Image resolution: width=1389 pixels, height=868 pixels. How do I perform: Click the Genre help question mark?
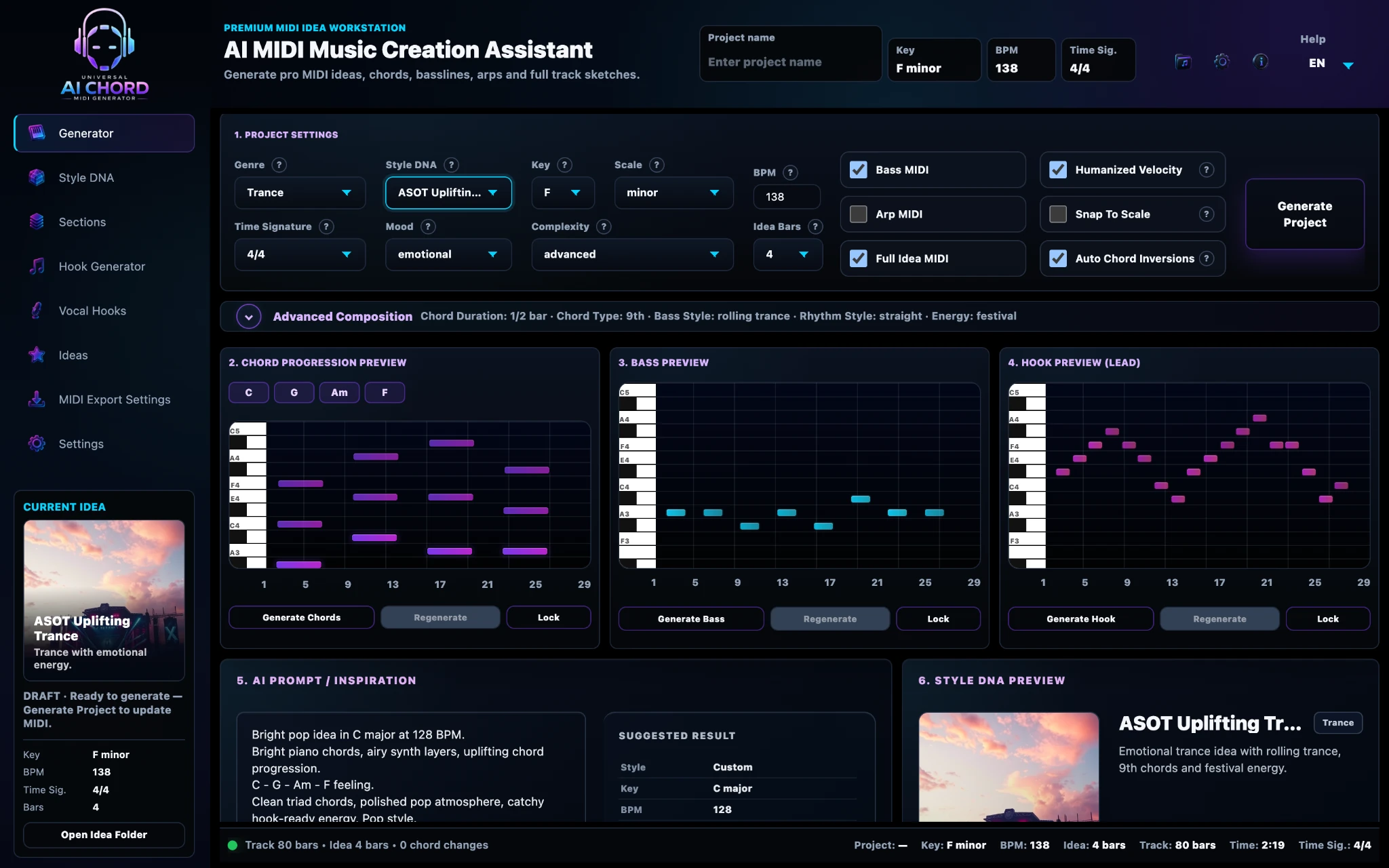click(279, 165)
